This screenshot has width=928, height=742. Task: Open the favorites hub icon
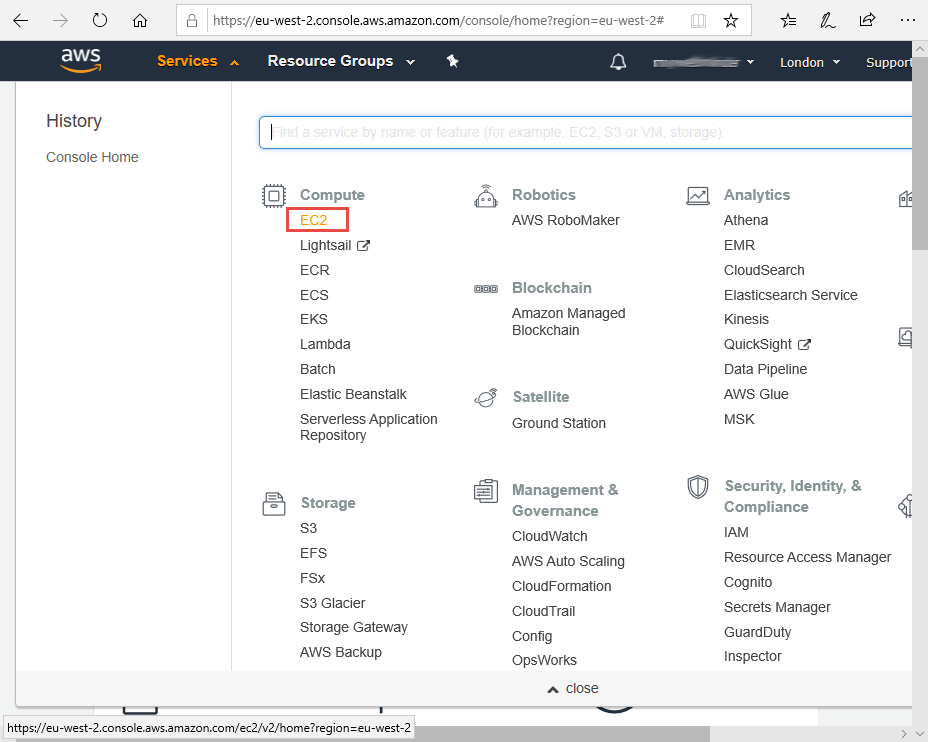click(x=788, y=21)
